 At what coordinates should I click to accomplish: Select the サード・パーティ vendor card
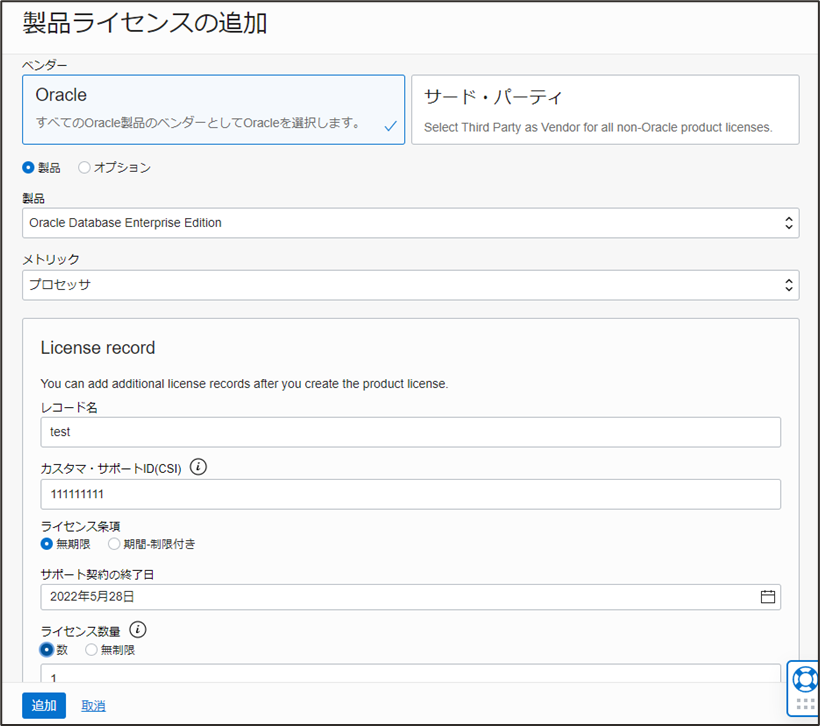[x=605, y=109]
